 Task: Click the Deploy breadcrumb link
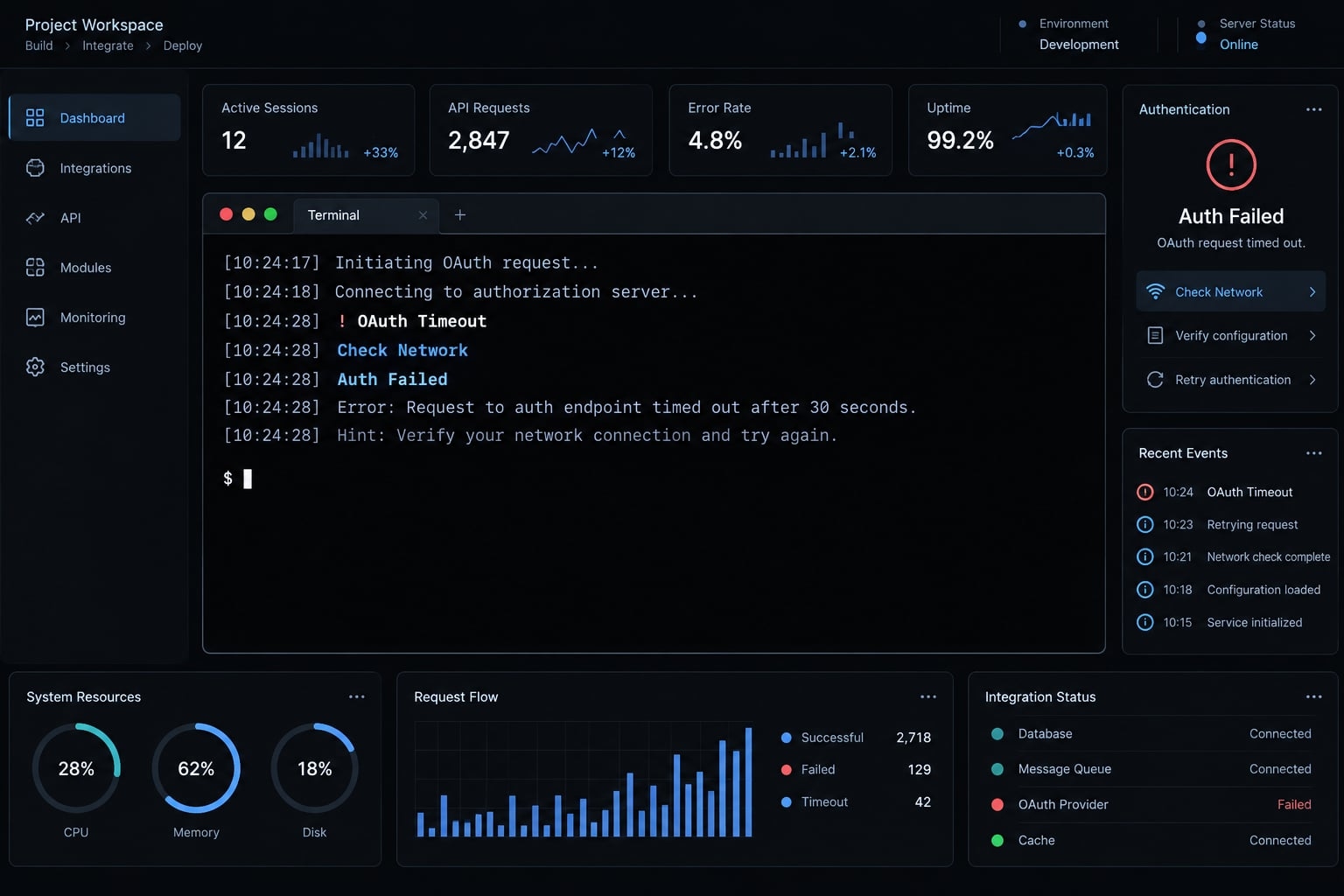tap(183, 45)
